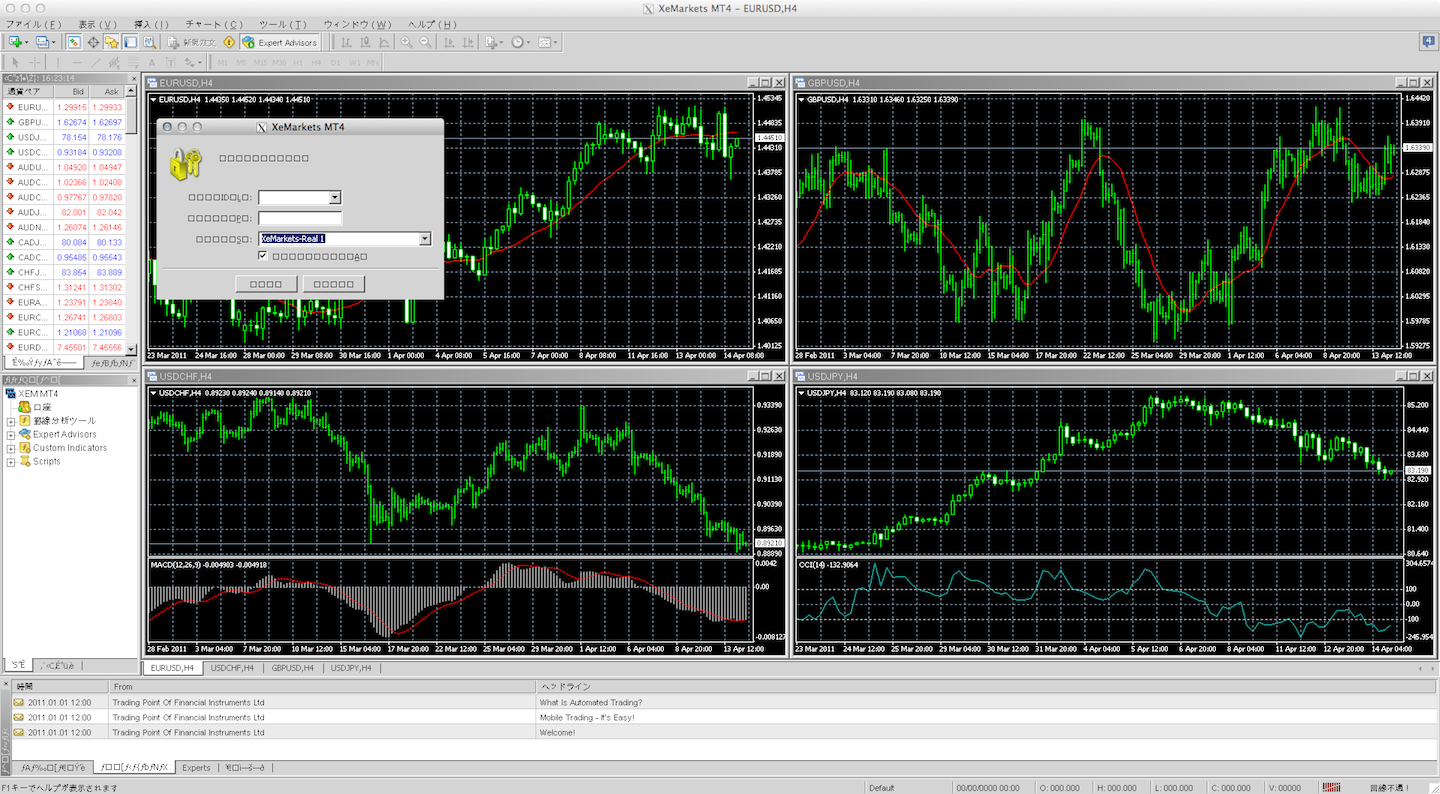Click the Market Watch vertical scrollbar

pyautogui.click(x=131, y=220)
